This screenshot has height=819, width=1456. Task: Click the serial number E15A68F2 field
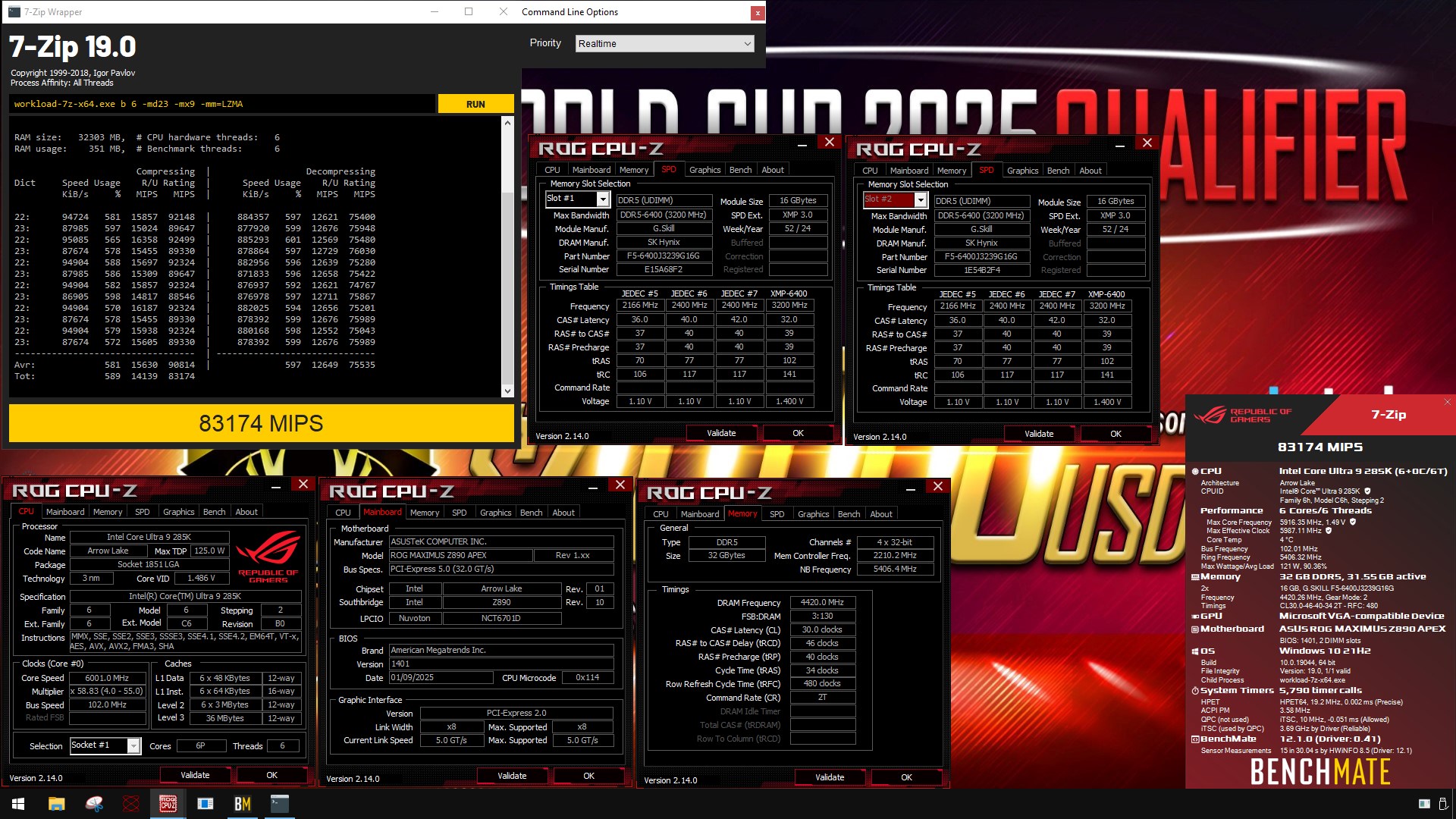click(664, 269)
